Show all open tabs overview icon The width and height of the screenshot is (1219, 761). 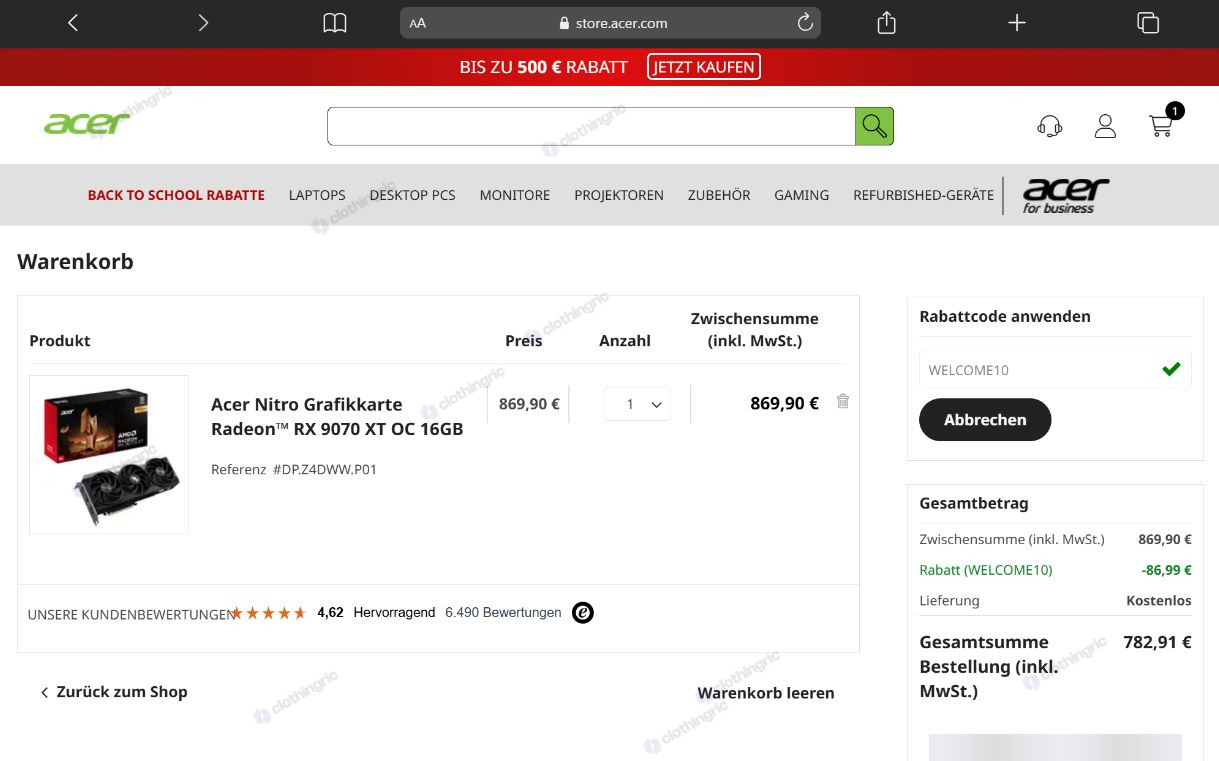point(1148,23)
